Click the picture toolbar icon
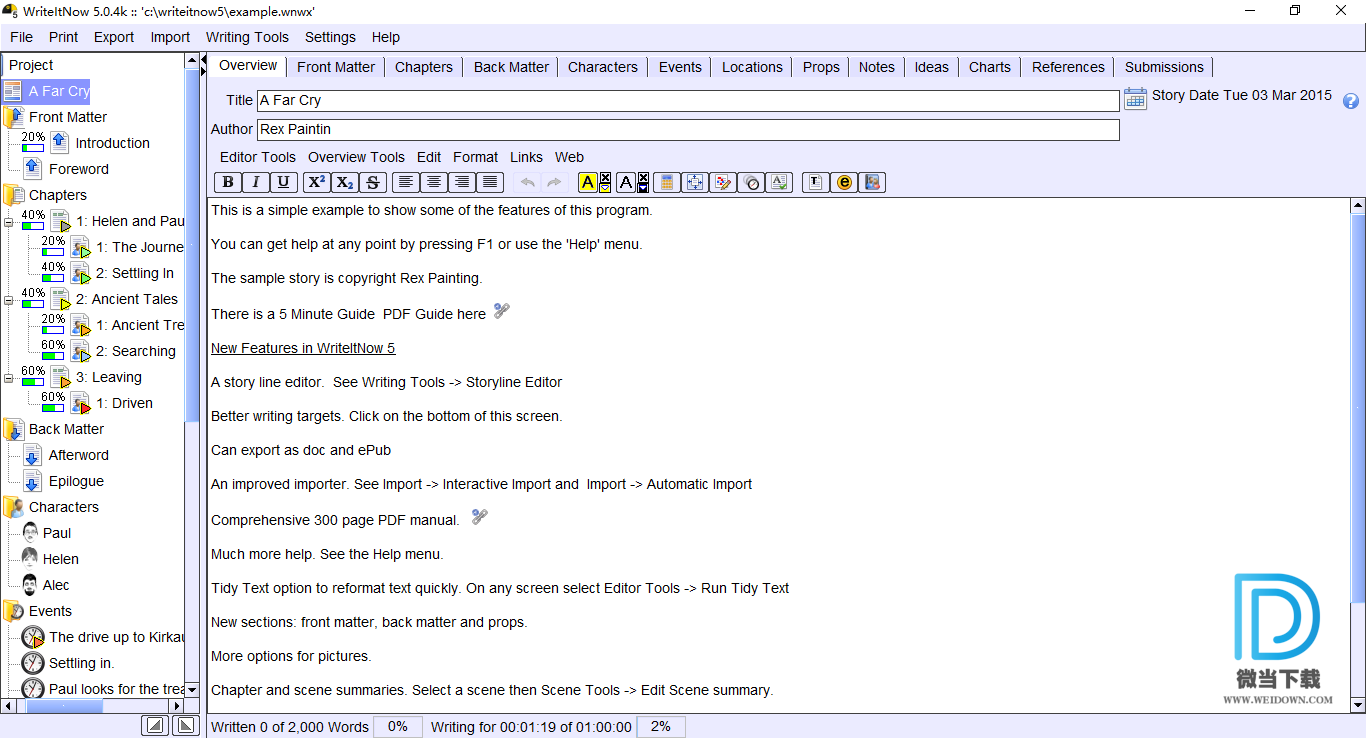This screenshot has width=1366, height=738. (872, 182)
